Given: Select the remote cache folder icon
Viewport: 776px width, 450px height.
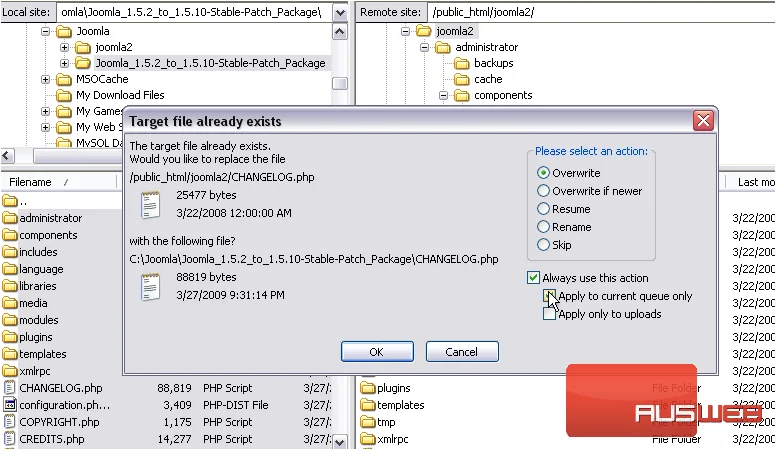Looking at the screenshot, I should [x=462, y=79].
